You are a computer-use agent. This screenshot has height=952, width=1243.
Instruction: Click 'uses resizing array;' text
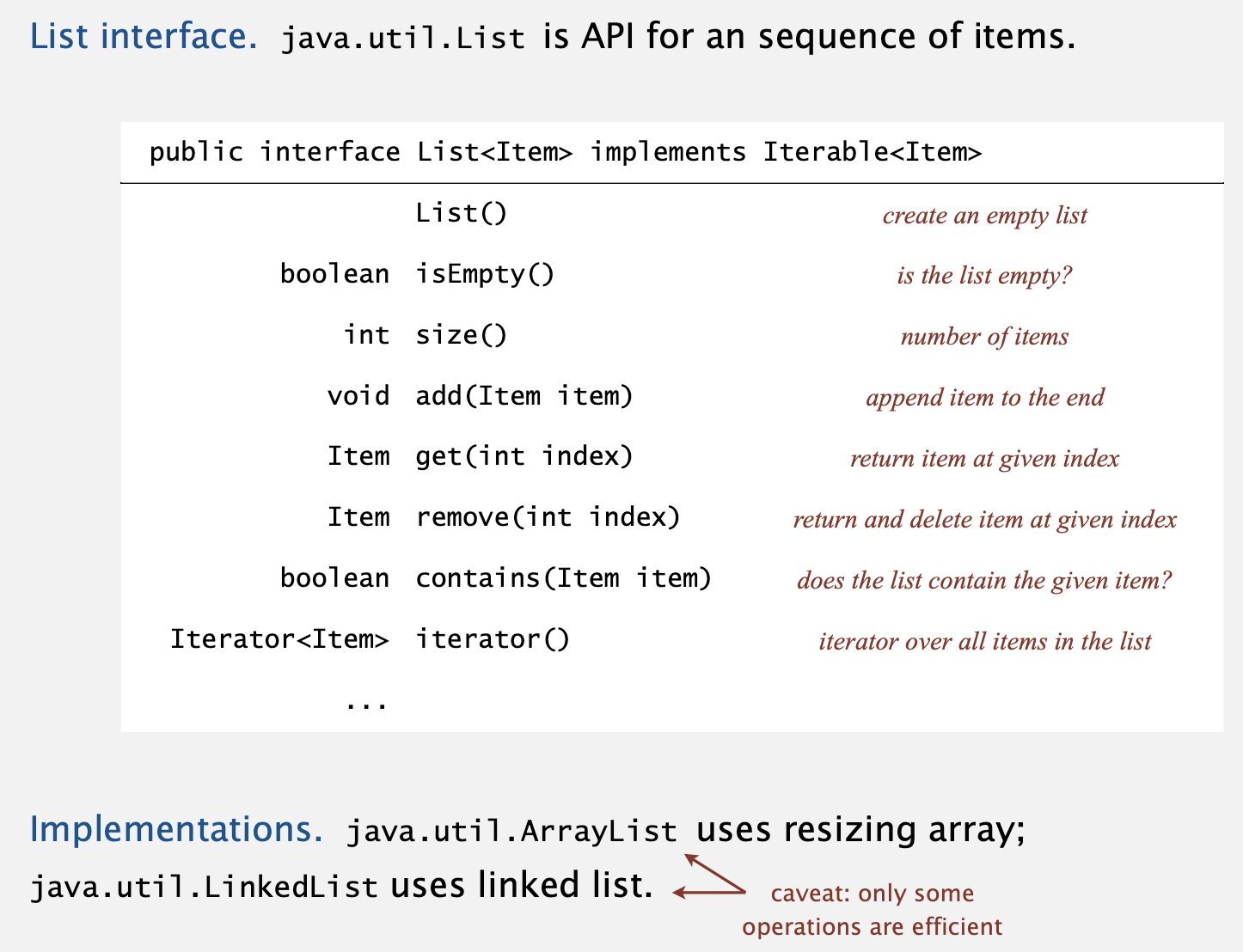click(x=861, y=830)
